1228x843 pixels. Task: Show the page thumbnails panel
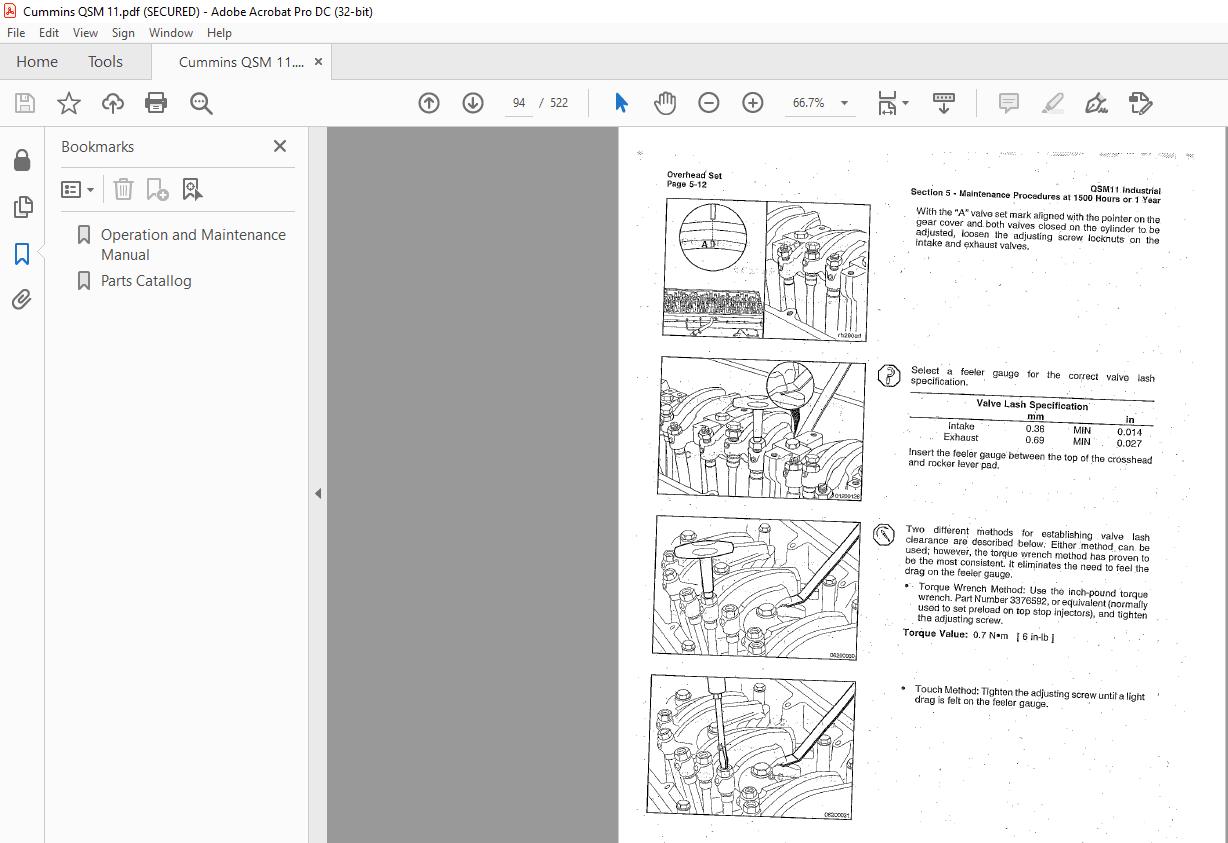click(22, 206)
